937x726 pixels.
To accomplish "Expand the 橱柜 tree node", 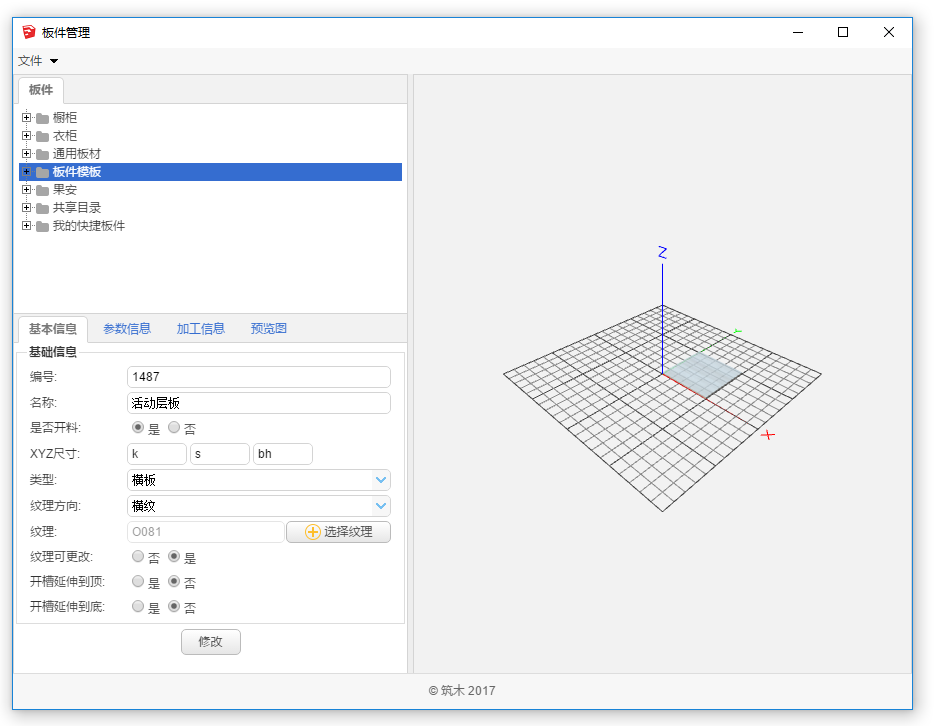I will [26, 118].
